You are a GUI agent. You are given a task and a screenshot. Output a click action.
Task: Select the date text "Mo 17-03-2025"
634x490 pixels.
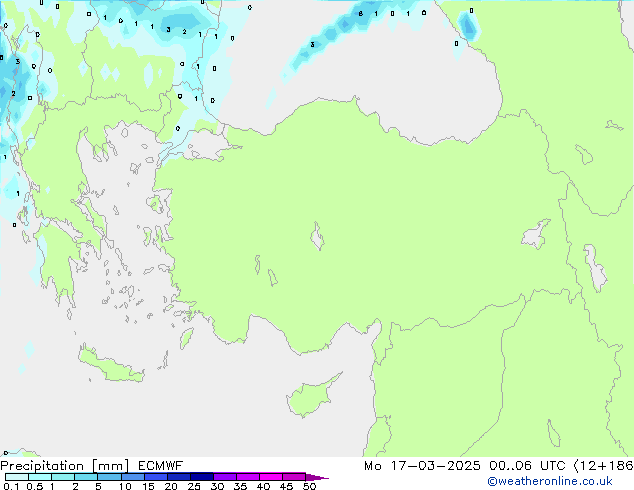tap(422, 466)
